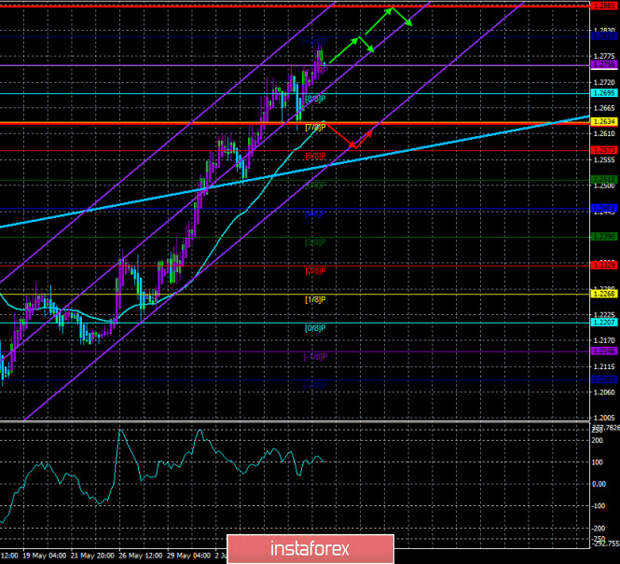Click the red downward forecast arrow
The height and width of the screenshot is (564, 620).
coord(339,137)
